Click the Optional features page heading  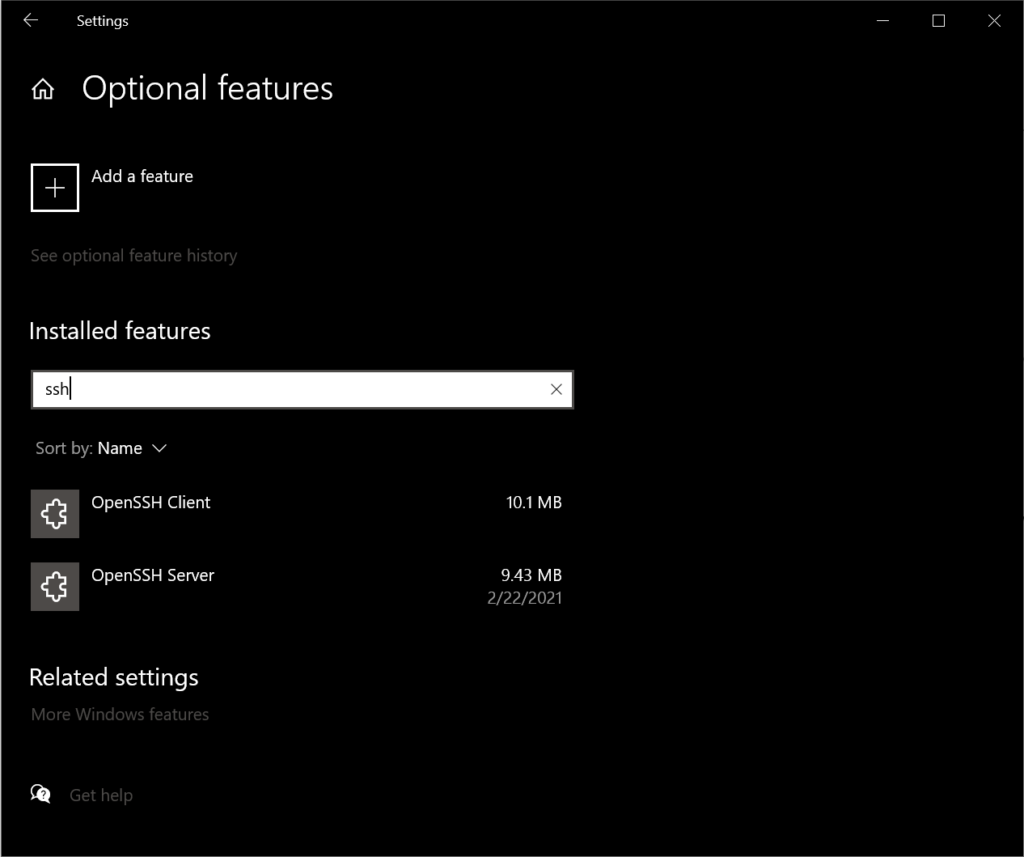pos(208,88)
